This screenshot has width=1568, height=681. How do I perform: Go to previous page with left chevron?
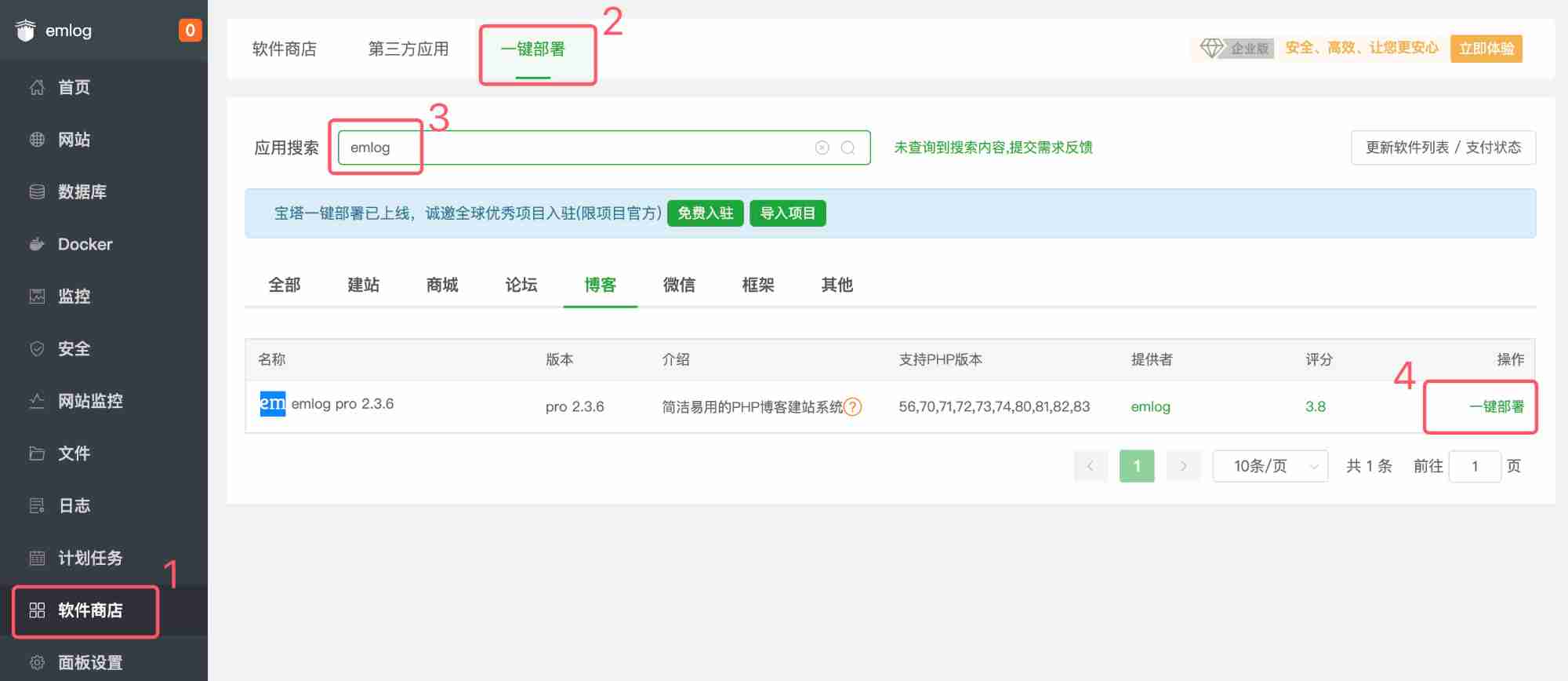(x=1090, y=466)
